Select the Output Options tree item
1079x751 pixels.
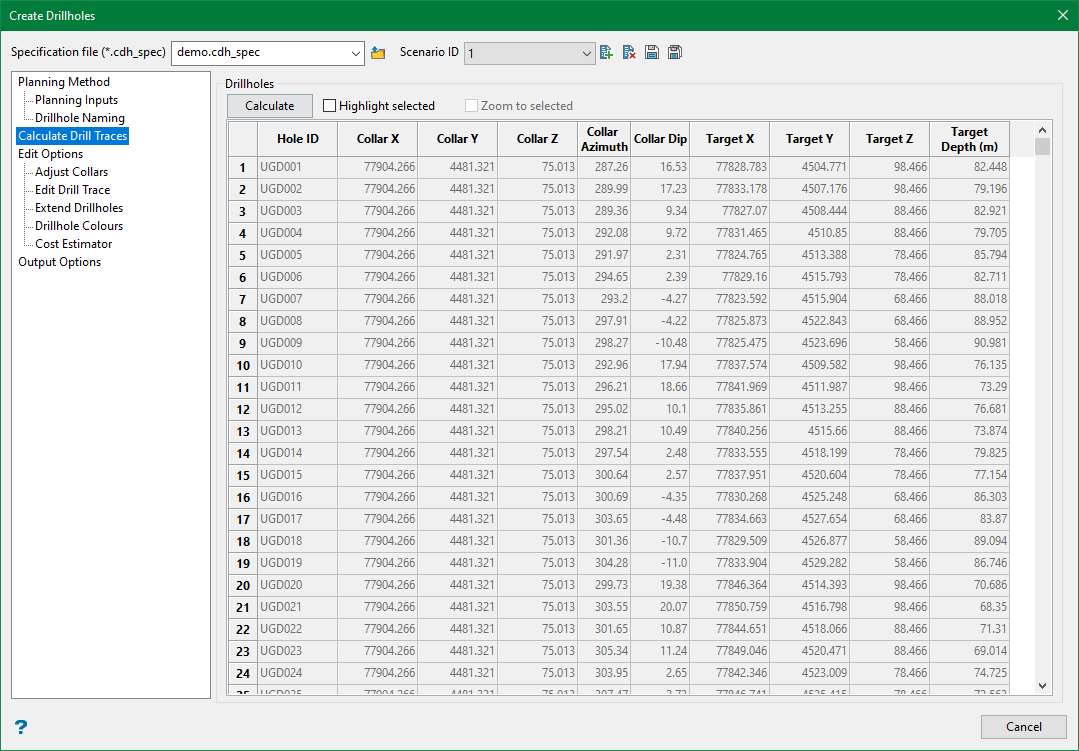[59, 262]
